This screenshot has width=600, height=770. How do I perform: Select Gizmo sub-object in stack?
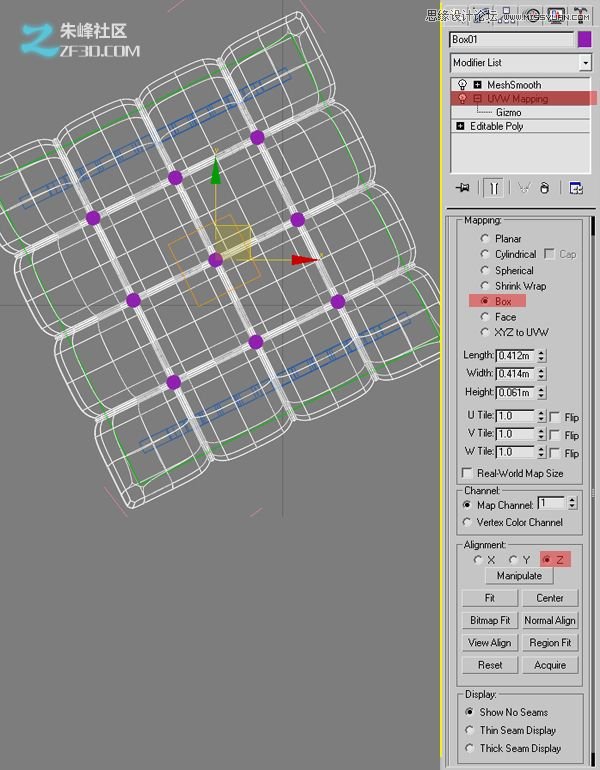(x=508, y=112)
